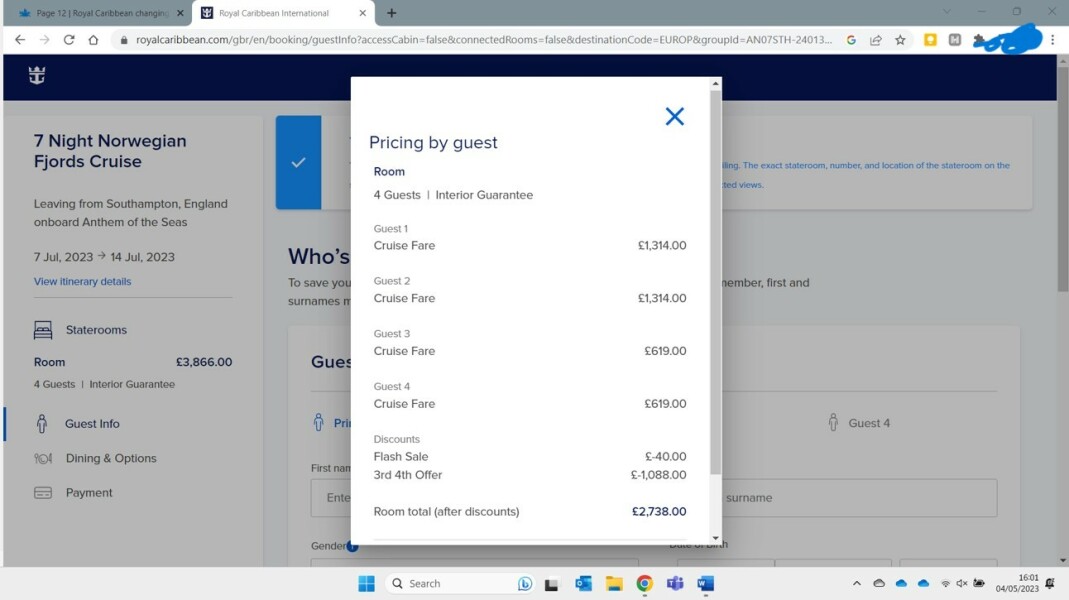The width and height of the screenshot is (1069, 600).
Task: Click the Windows taskbar Search box
Action: coord(450,584)
